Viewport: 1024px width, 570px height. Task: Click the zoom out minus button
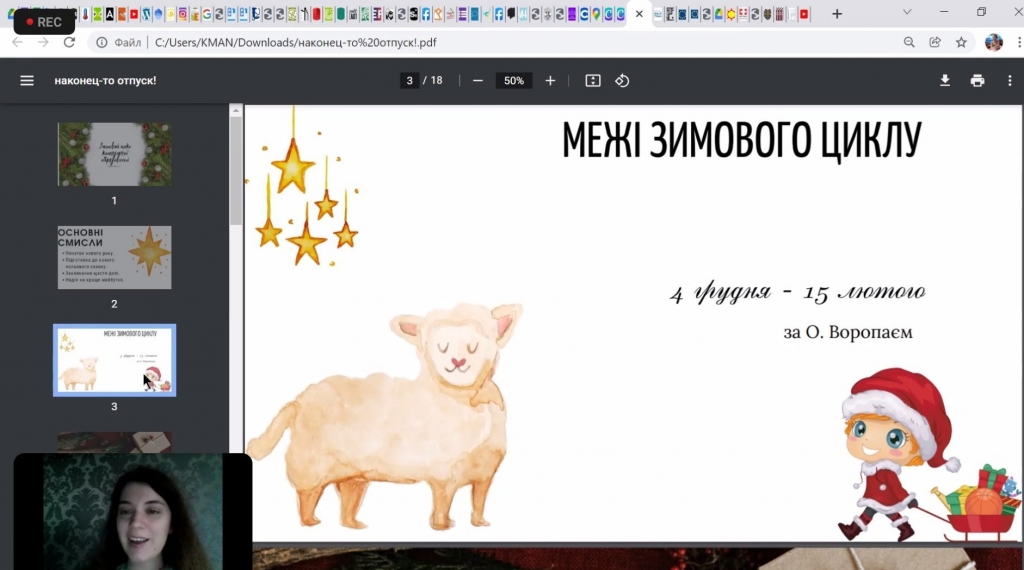(478, 81)
